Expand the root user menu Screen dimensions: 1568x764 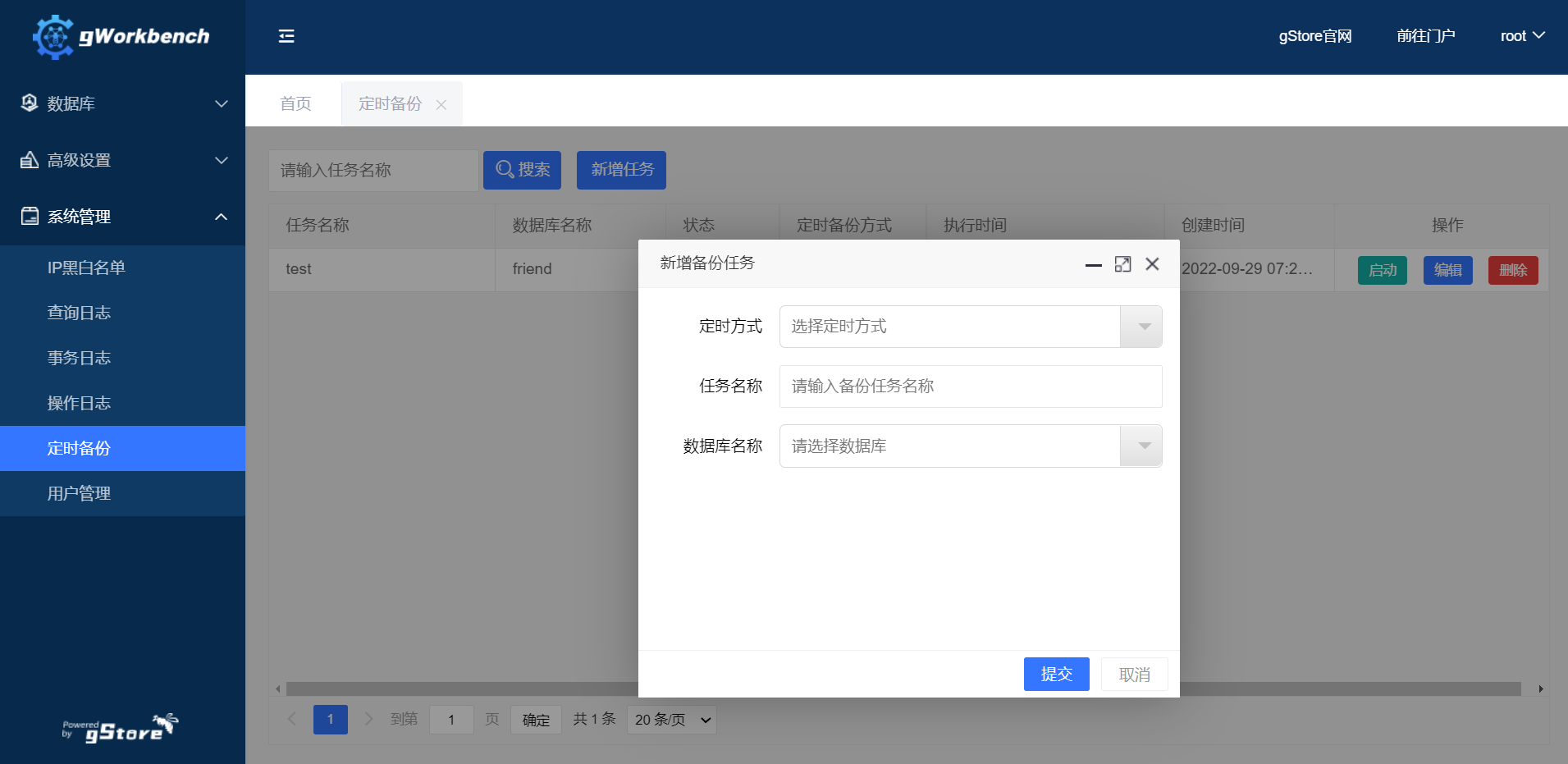[1522, 36]
